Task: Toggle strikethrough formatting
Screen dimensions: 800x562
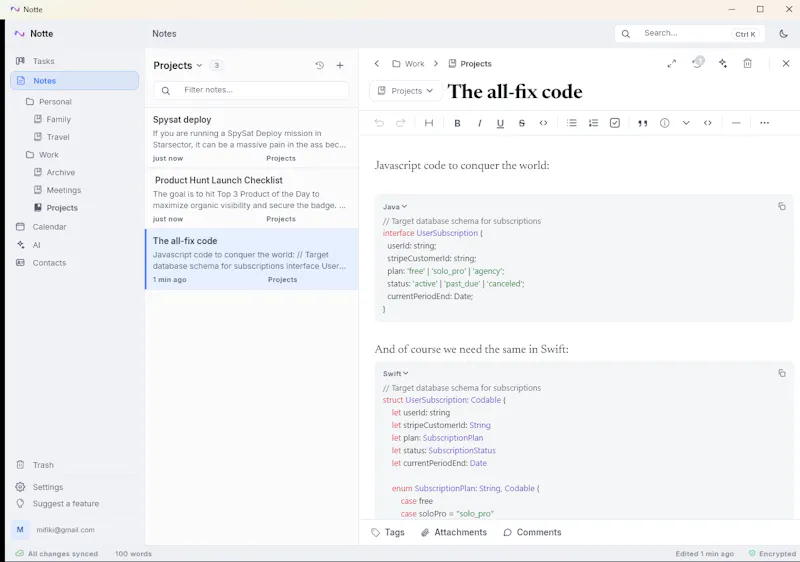Action: 521,123
